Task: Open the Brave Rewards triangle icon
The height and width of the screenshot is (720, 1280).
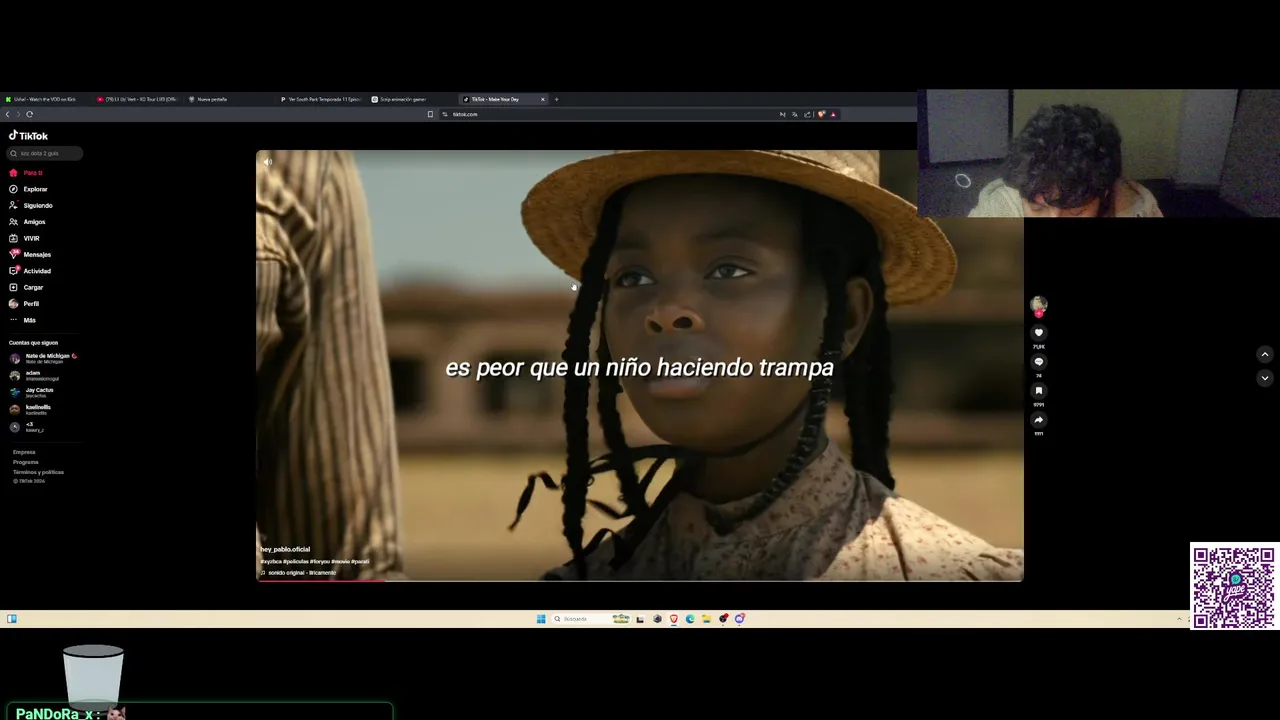Action: pos(833,114)
